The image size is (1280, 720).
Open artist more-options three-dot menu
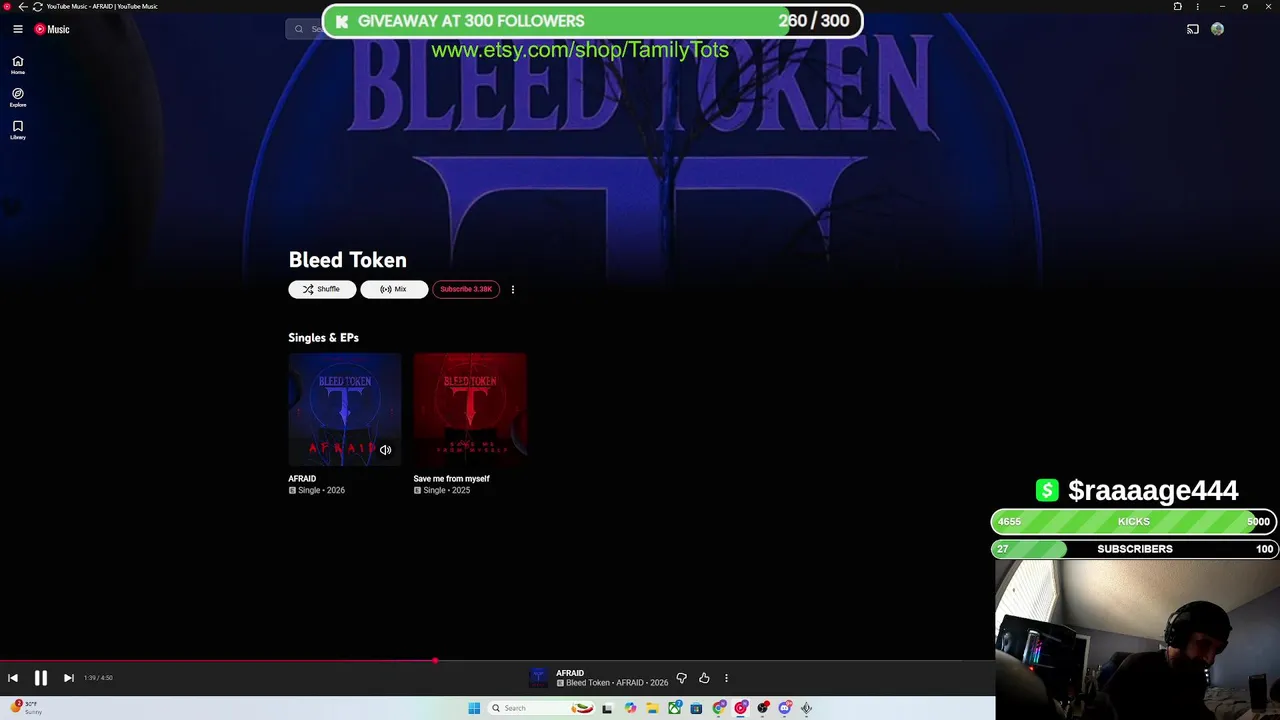tap(513, 289)
